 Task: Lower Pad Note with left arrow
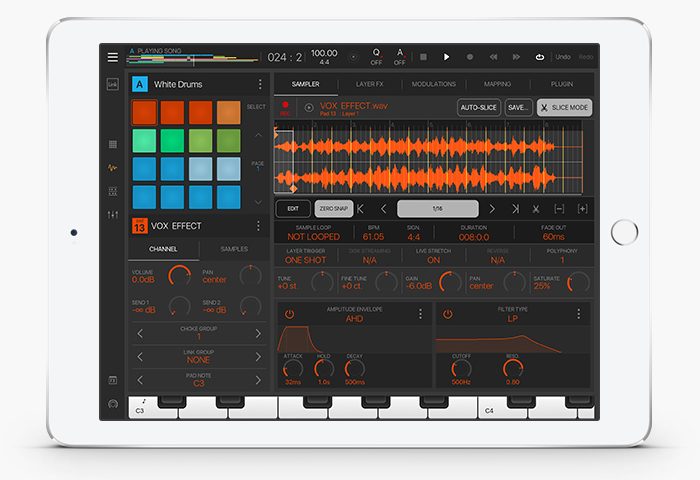tap(140, 380)
